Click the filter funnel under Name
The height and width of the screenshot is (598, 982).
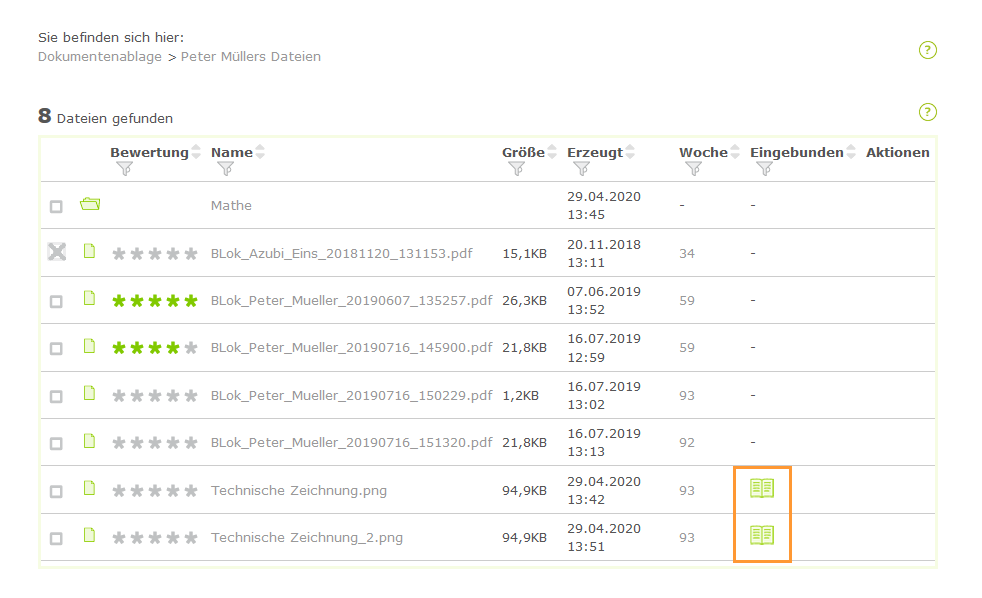tap(225, 169)
